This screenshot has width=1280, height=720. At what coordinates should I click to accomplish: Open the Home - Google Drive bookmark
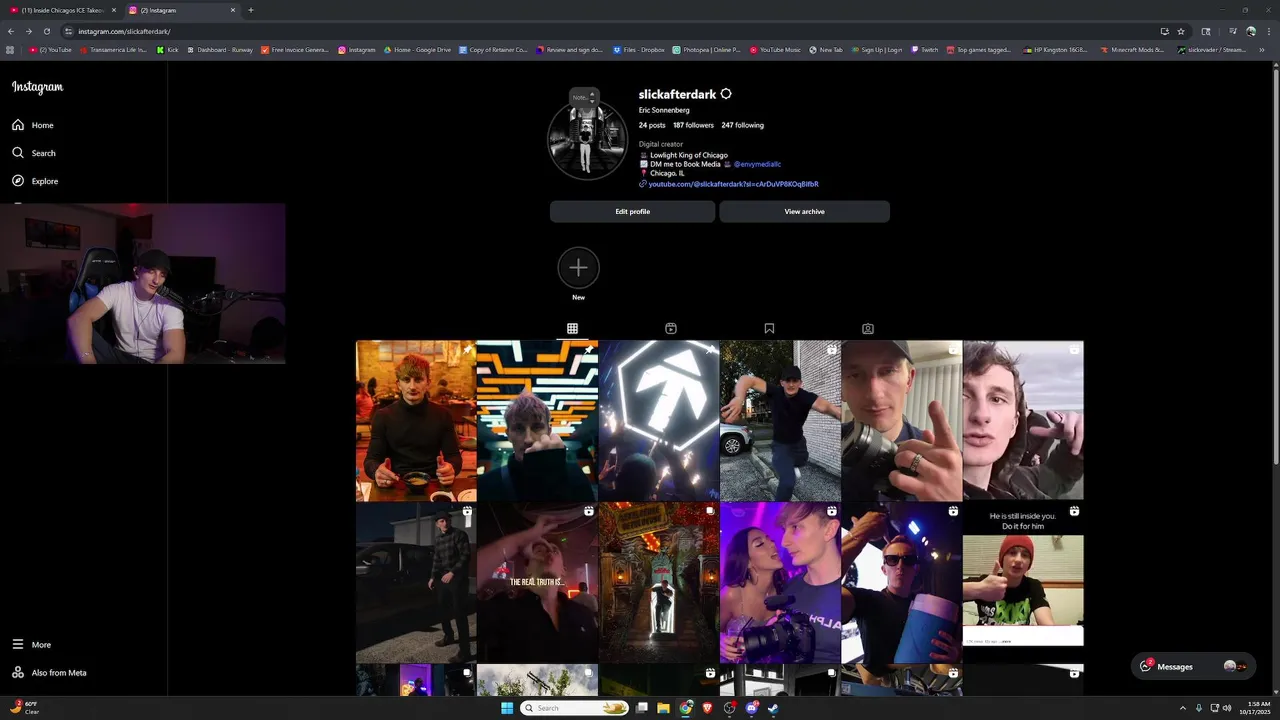[416, 49]
